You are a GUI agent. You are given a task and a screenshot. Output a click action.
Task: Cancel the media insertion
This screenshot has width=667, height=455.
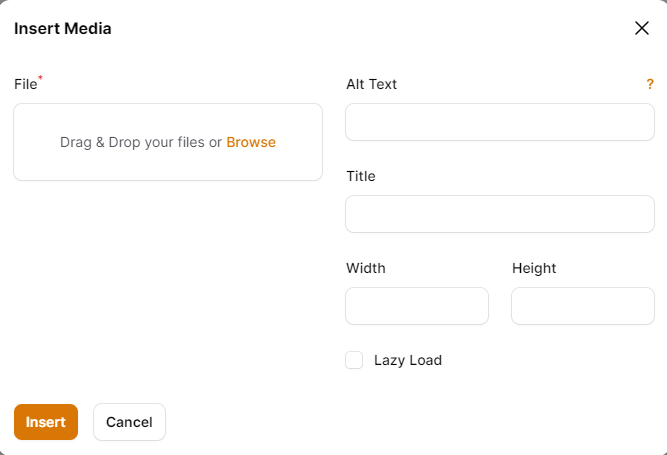coord(129,422)
